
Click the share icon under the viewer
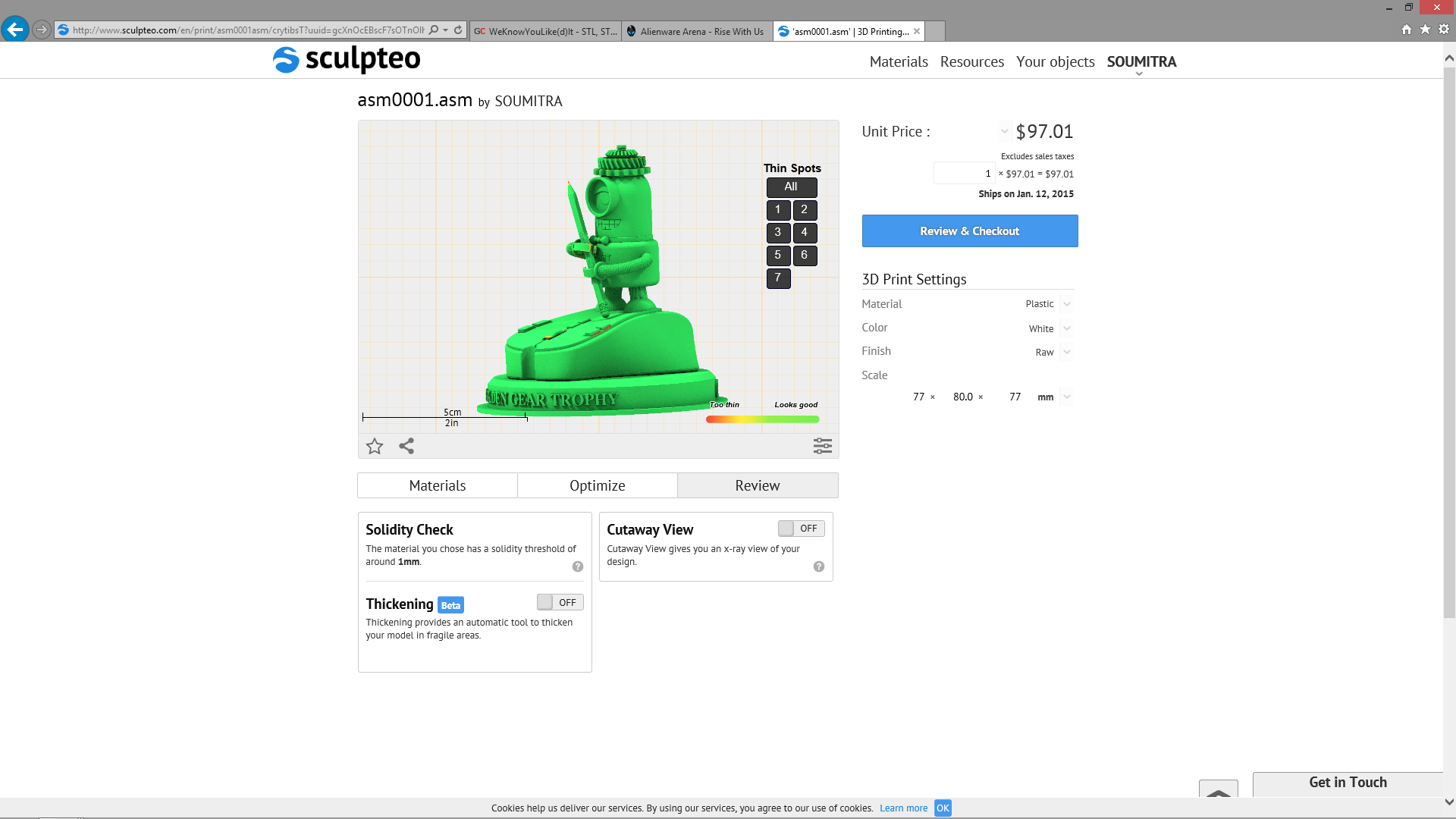(x=406, y=446)
